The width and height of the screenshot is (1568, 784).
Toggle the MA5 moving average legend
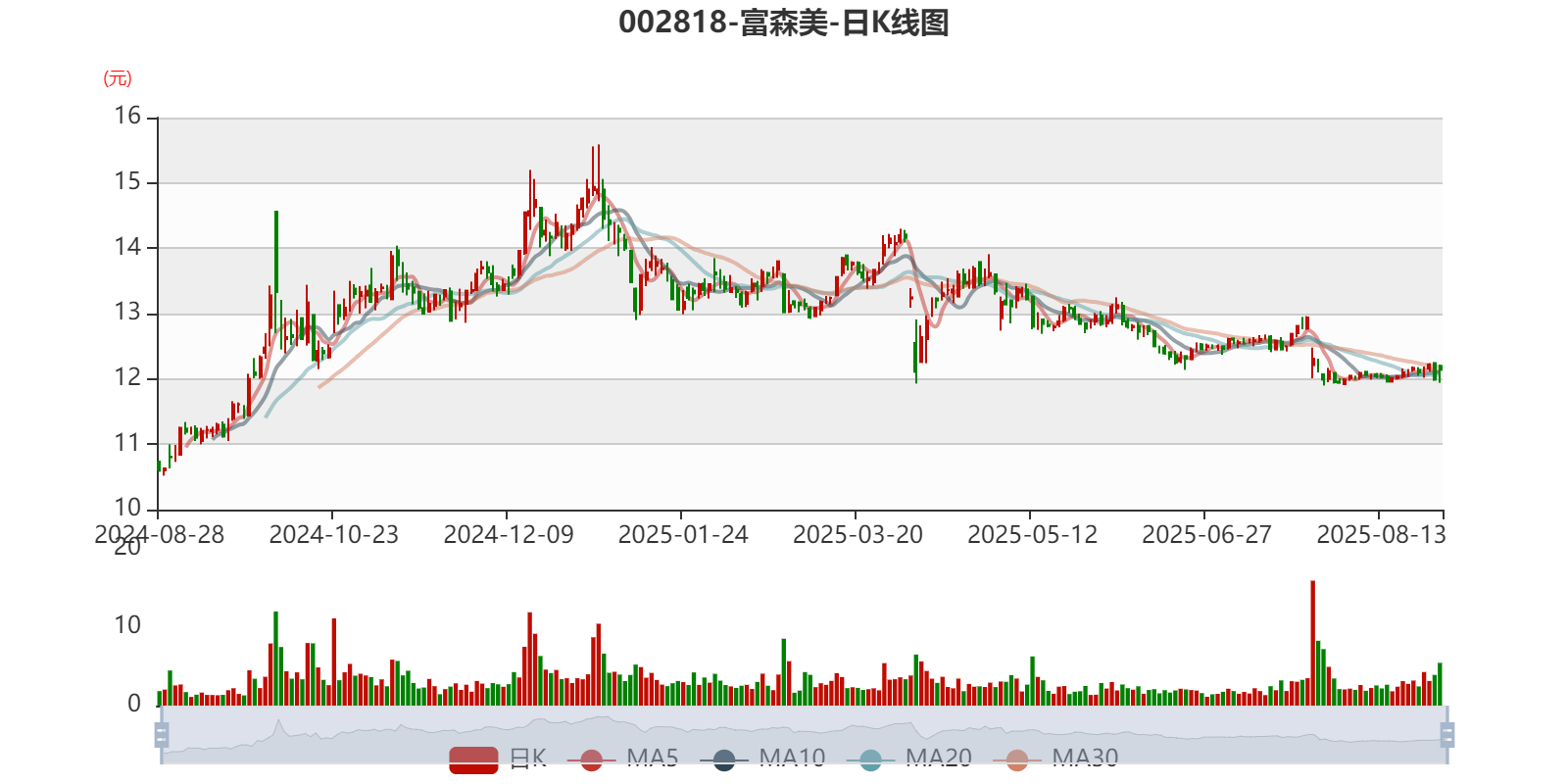click(x=622, y=759)
